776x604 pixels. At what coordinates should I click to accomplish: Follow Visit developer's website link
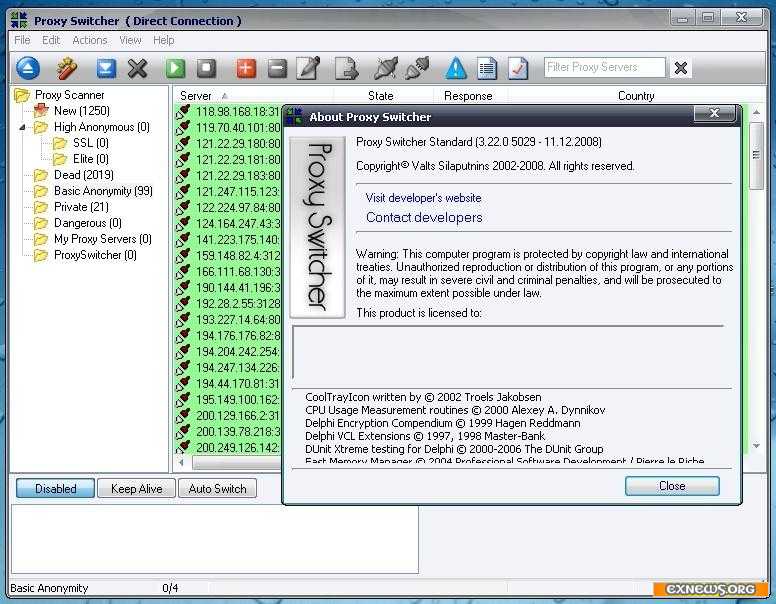click(424, 198)
